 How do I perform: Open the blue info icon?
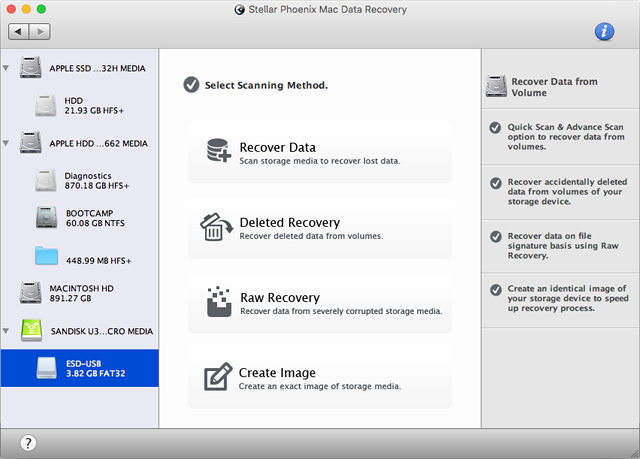click(x=604, y=32)
